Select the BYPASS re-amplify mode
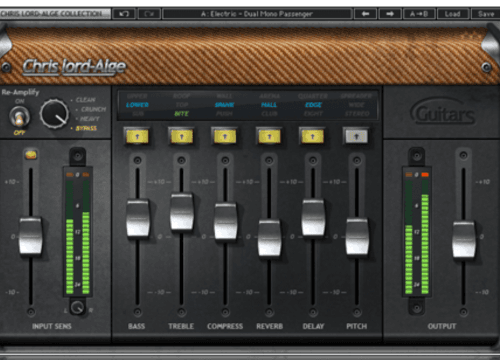The width and height of the screenshot is (500, 360). point(86,128)
